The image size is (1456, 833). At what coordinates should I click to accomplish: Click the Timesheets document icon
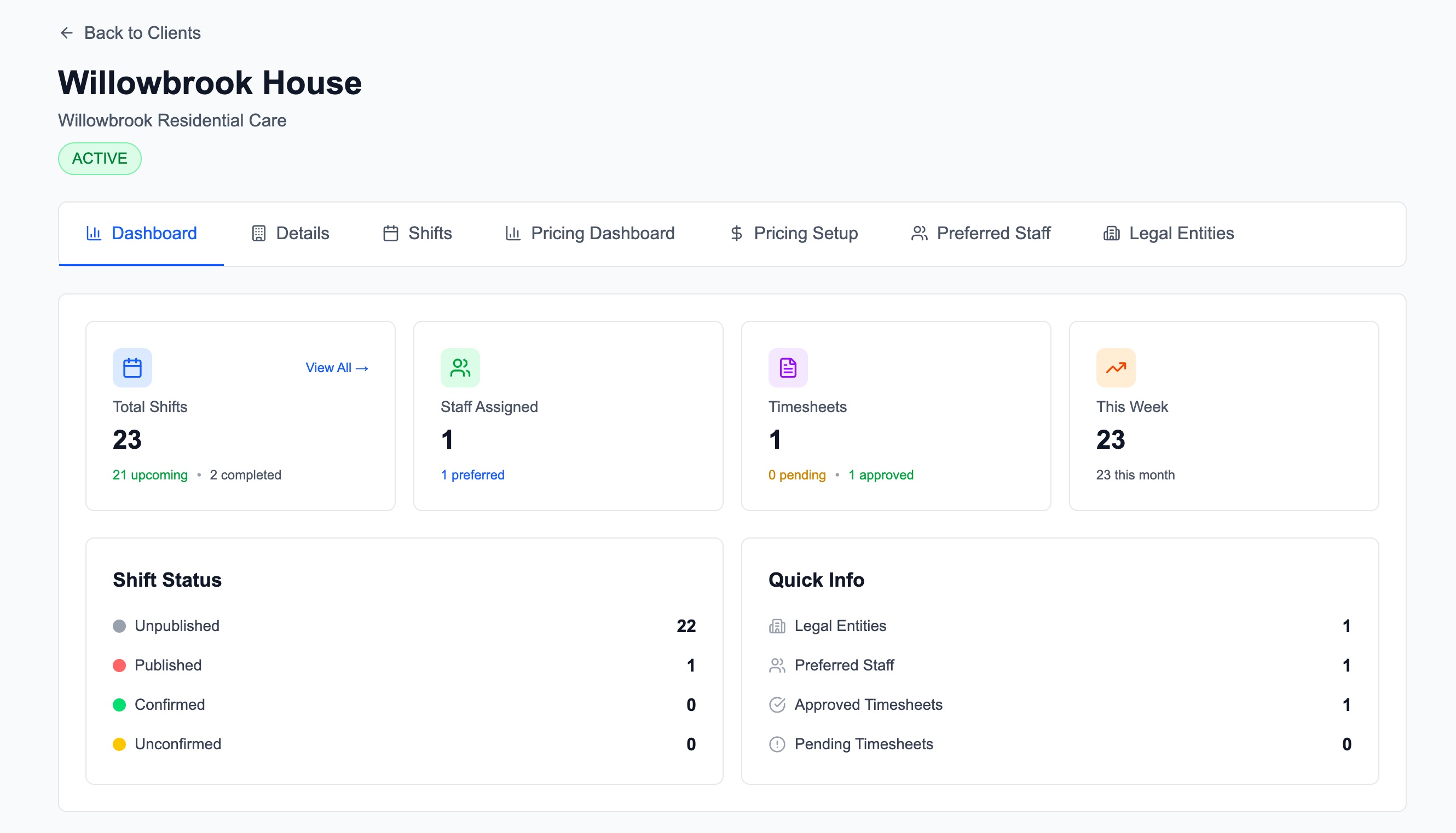(788, 368)
